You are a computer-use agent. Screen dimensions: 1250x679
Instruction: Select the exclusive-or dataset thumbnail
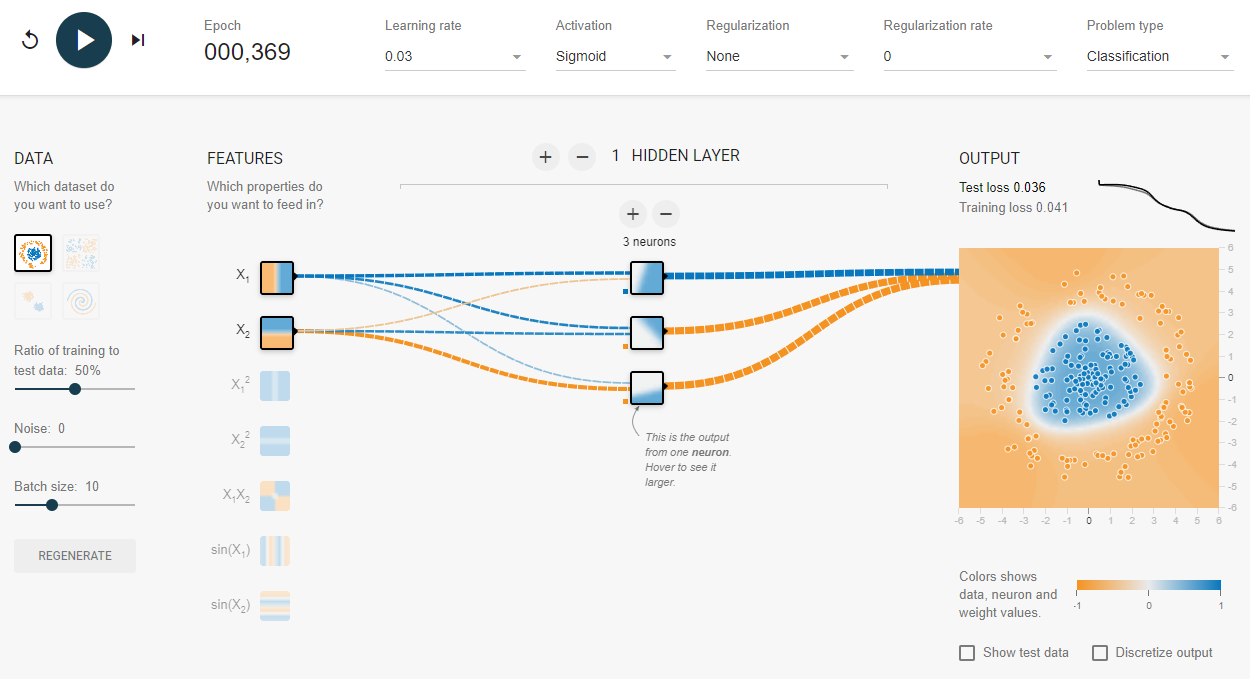tap(81, 253)
